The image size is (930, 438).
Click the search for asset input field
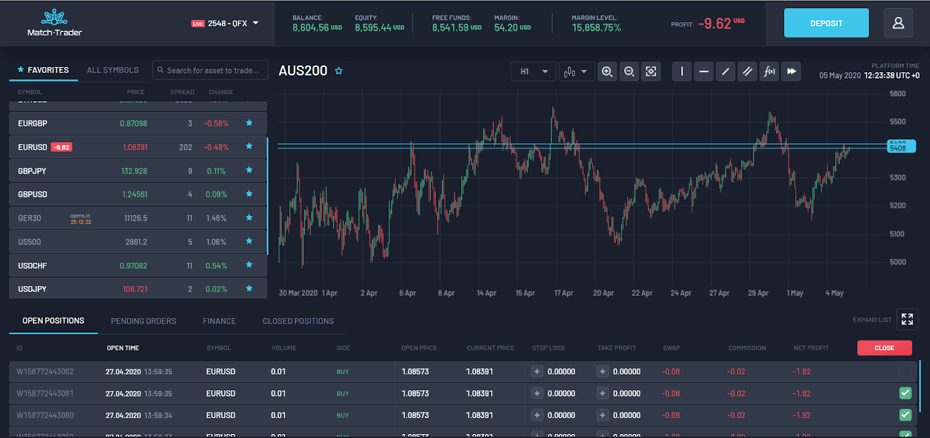point(211,70)
